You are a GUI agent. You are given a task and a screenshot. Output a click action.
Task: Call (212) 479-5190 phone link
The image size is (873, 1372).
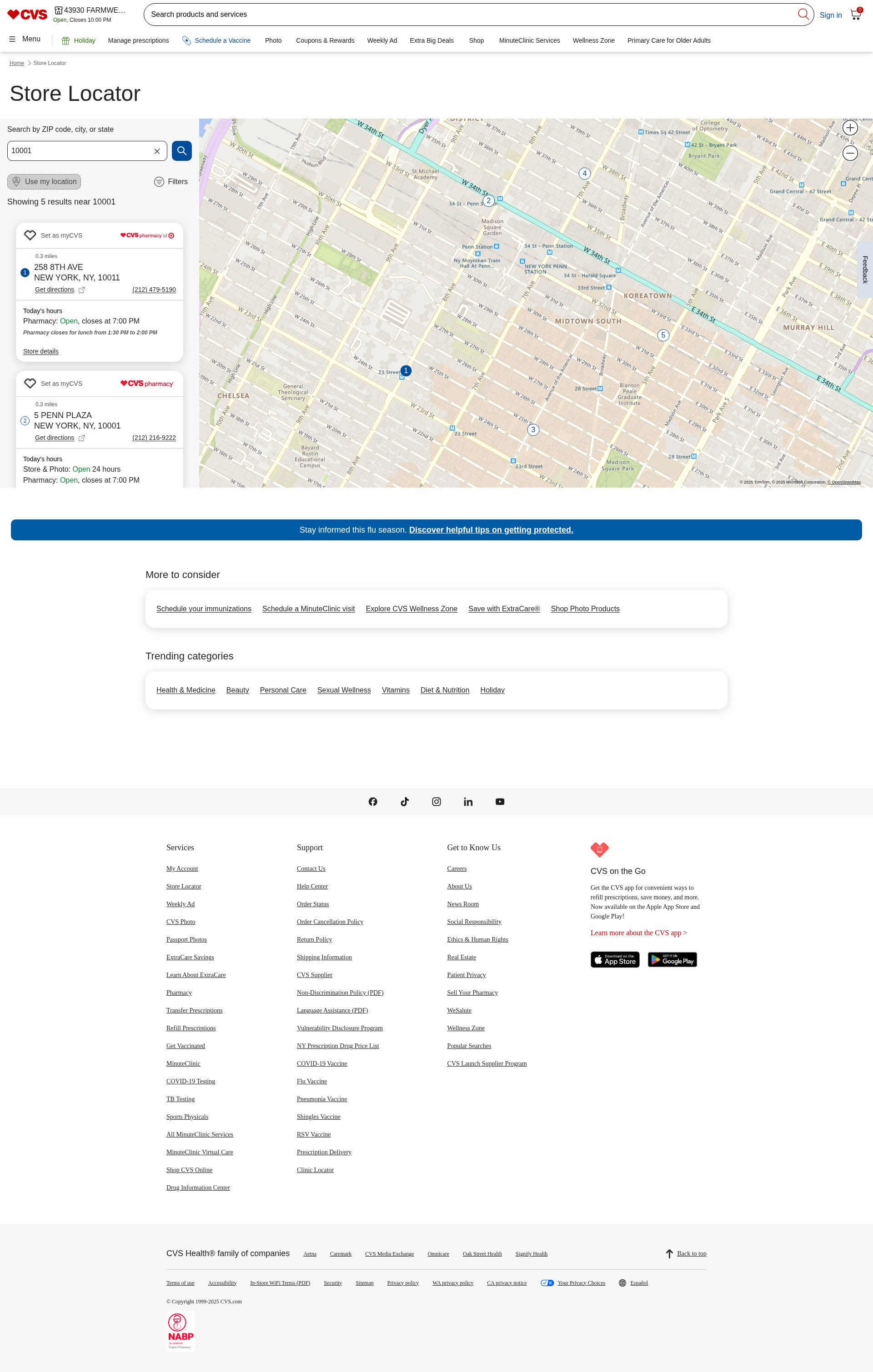[154, 289]
